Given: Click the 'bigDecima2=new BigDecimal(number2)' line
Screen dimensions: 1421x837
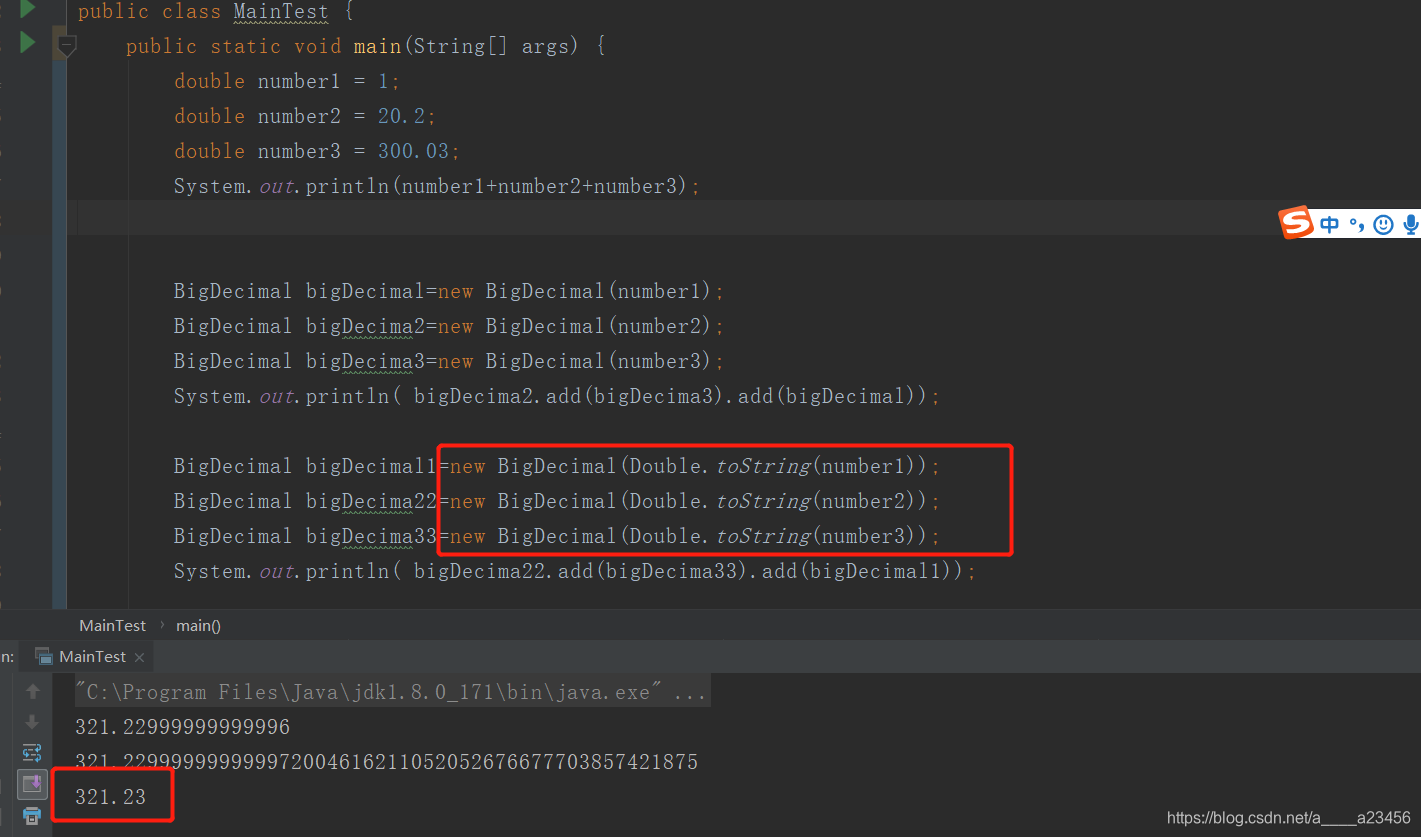Looking at the screenshot, I should (x=449, y=326).
